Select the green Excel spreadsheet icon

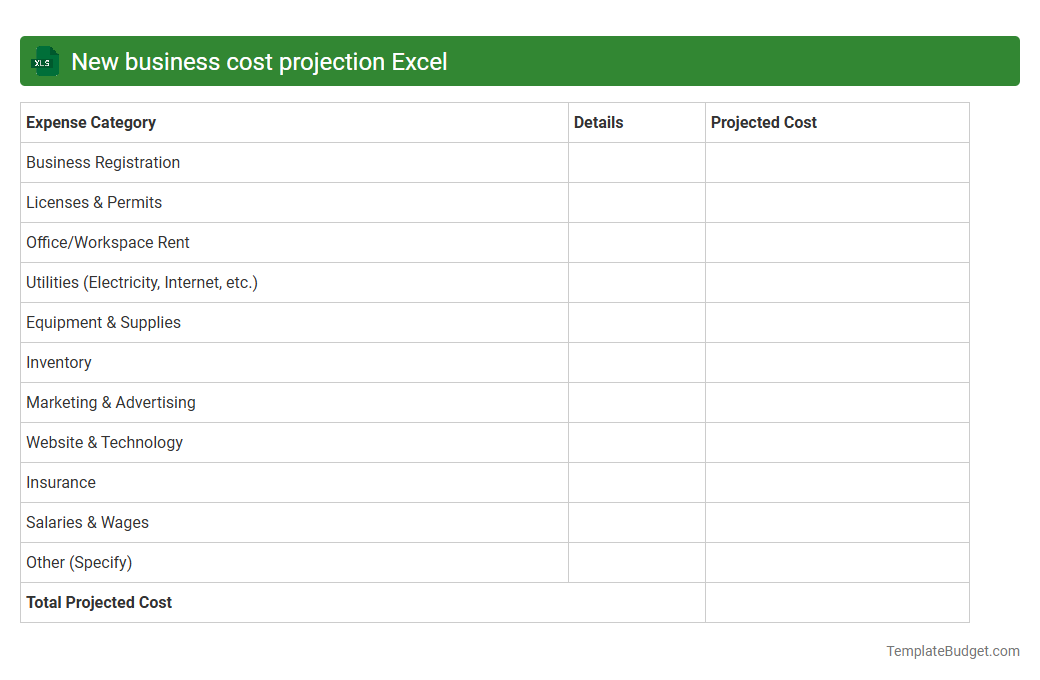[44, 61]
